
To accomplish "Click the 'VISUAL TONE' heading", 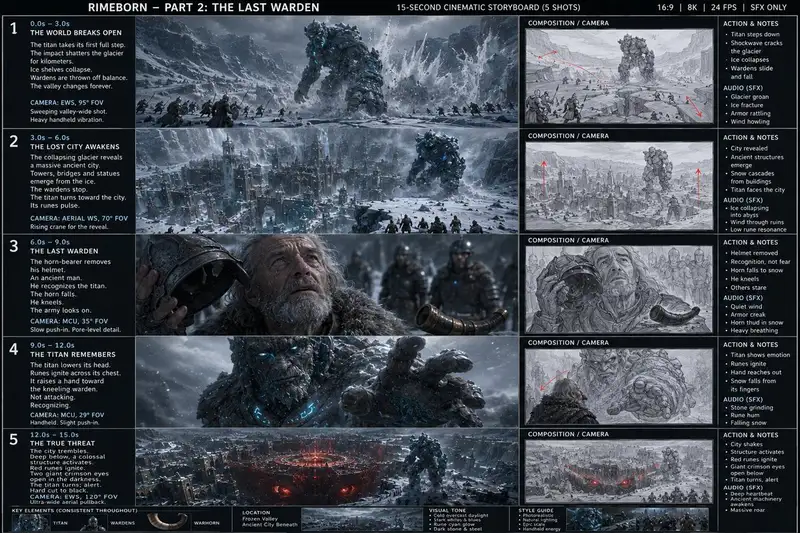I will coord(447,511).
